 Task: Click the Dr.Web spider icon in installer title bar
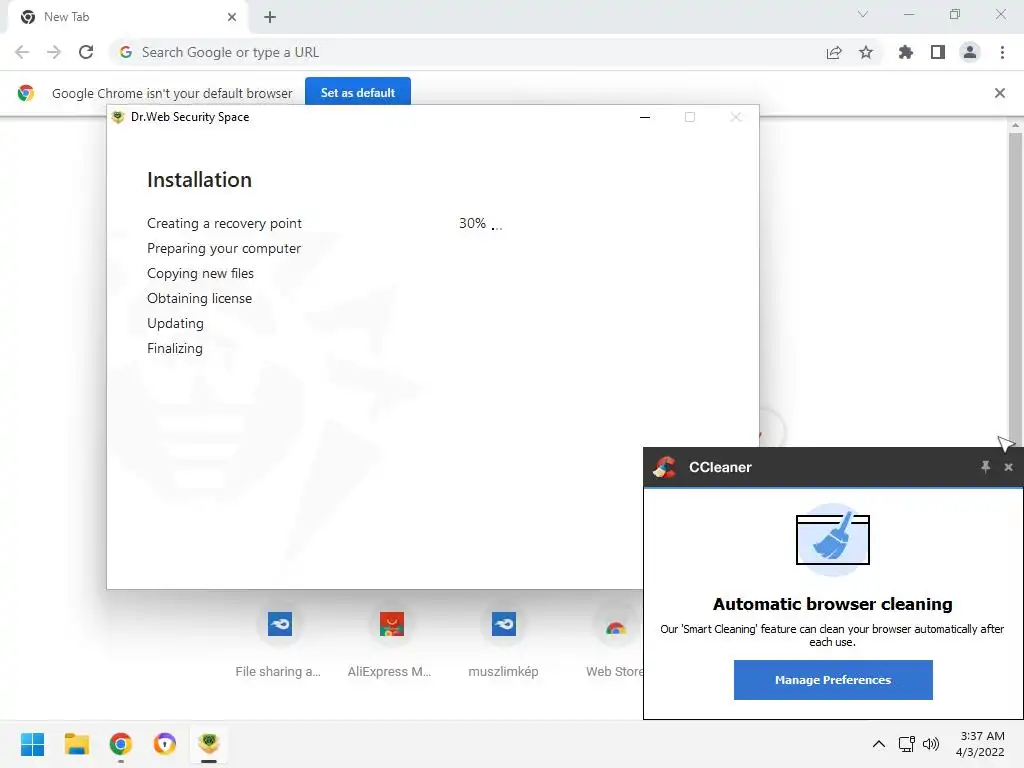click(118, 117)
